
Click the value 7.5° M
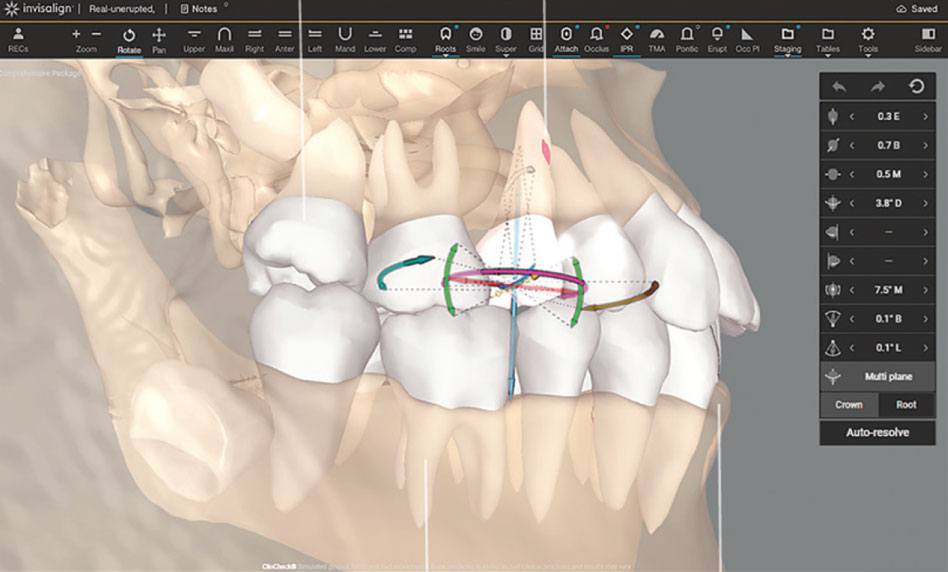pyautogui.click(x=888, y=290)
